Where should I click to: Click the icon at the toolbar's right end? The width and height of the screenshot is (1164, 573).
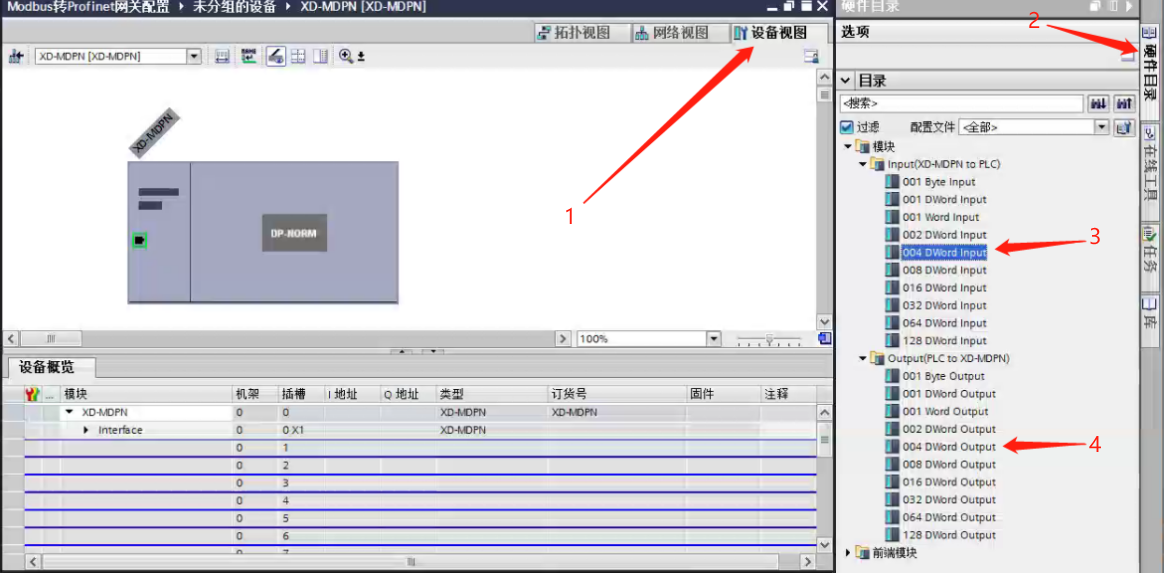click(811, 56)
